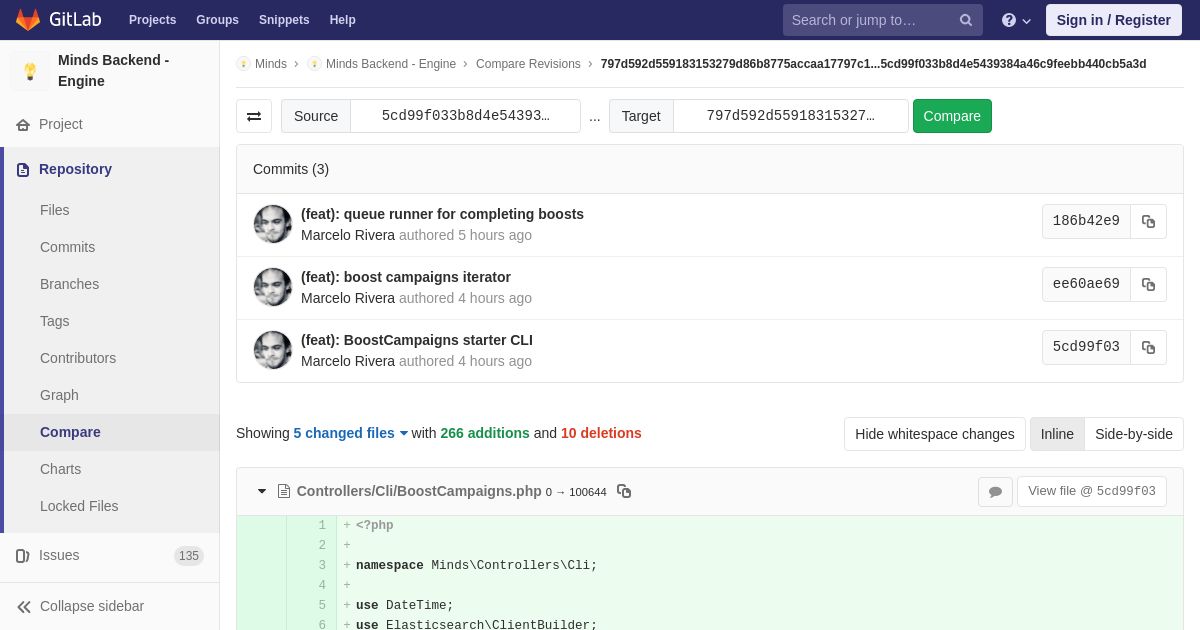Click the Project home icon in sidebar
This screenshot has width=1200, height=630.
point(23,124)
